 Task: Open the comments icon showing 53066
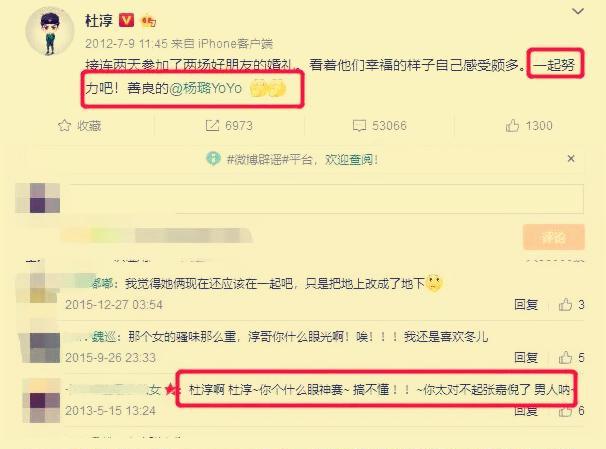tap(359, 126)
